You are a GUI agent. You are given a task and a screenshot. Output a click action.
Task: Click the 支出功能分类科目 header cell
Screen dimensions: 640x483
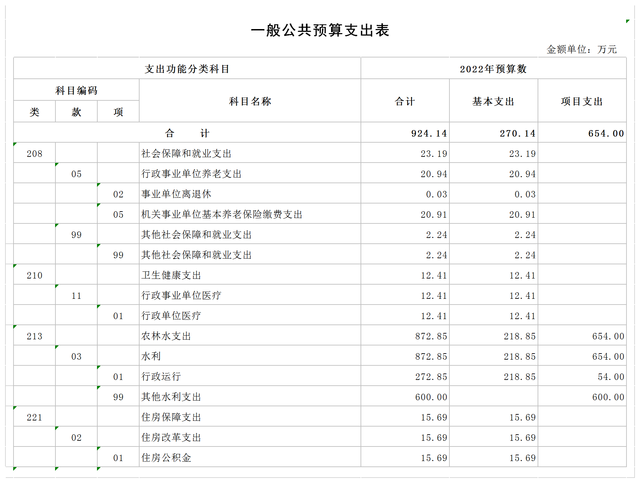click(188, 69)
